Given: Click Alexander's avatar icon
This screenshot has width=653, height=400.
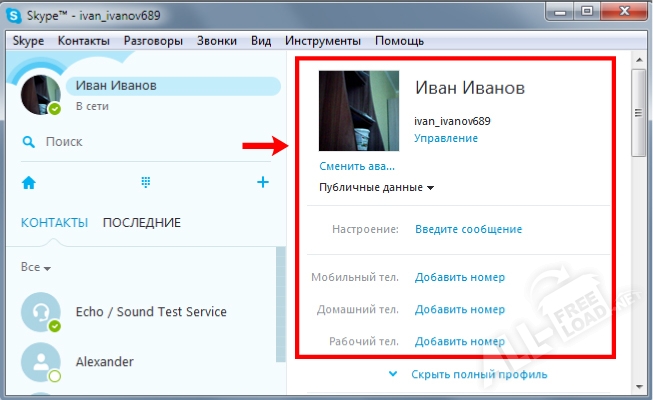Looking at the screenshot, I should pos(41,362).
